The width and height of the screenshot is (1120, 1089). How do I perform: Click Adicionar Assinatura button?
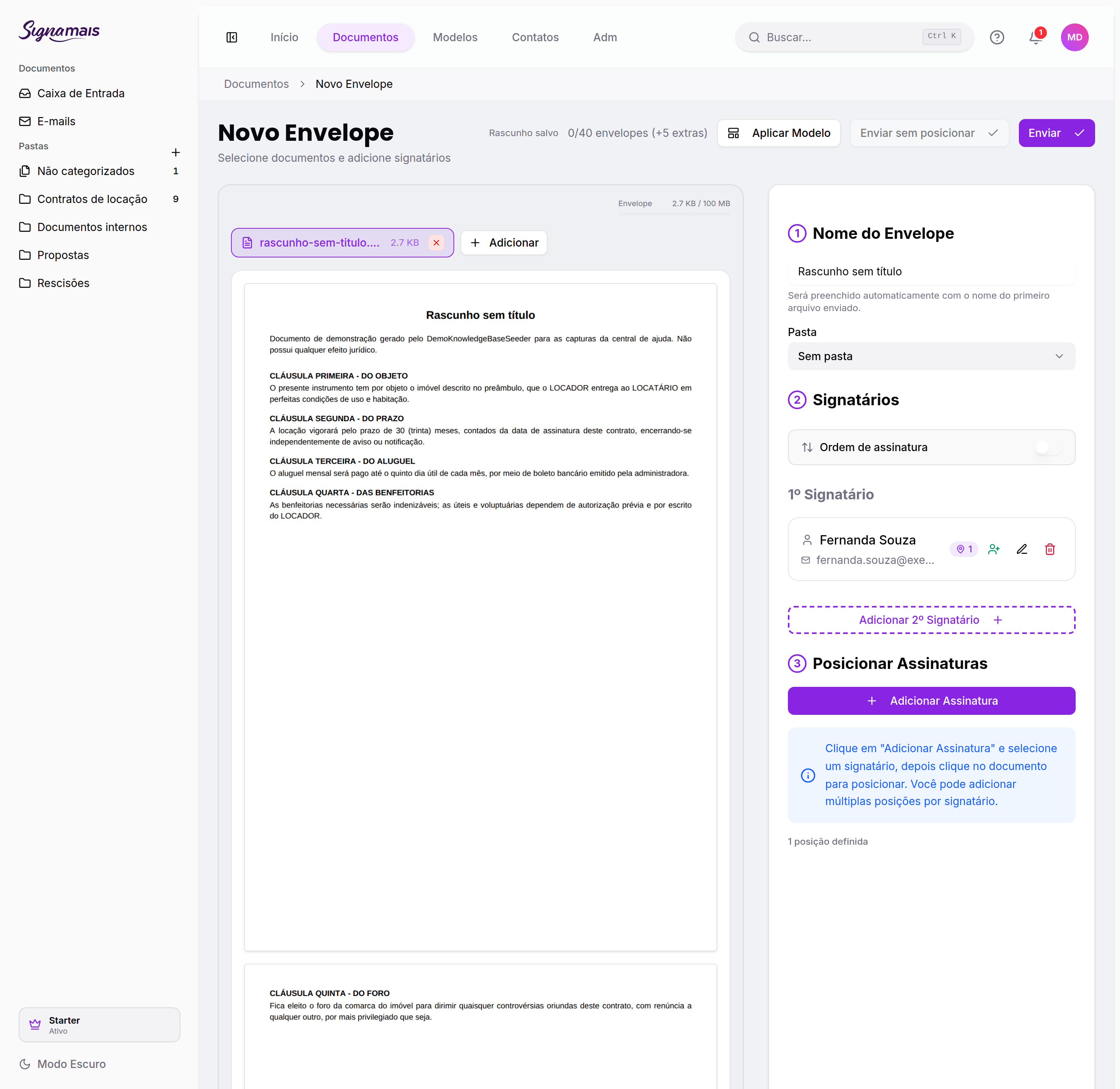[x=931, y=700]
